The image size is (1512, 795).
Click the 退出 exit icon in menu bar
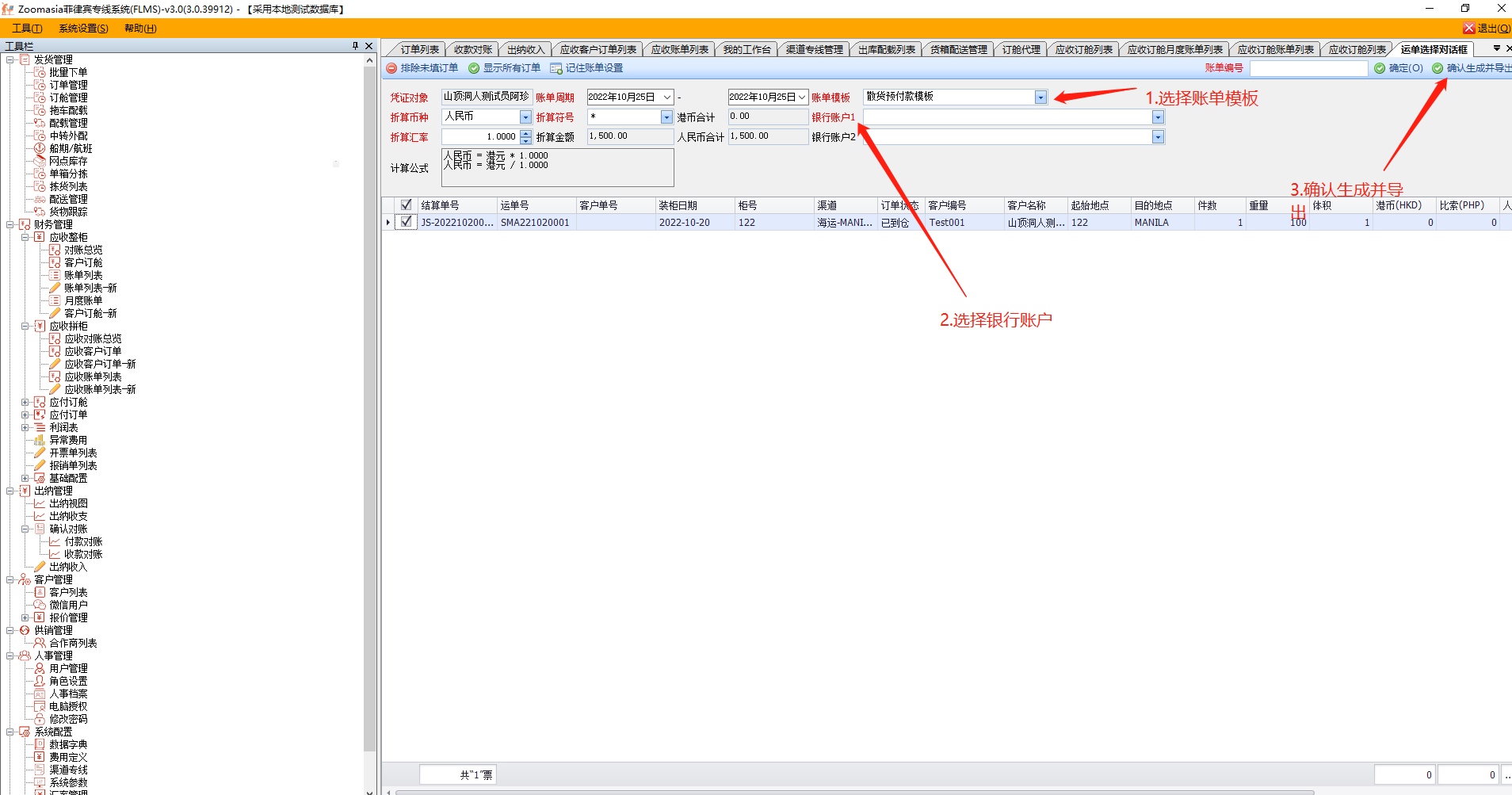tap(1468, 29)
